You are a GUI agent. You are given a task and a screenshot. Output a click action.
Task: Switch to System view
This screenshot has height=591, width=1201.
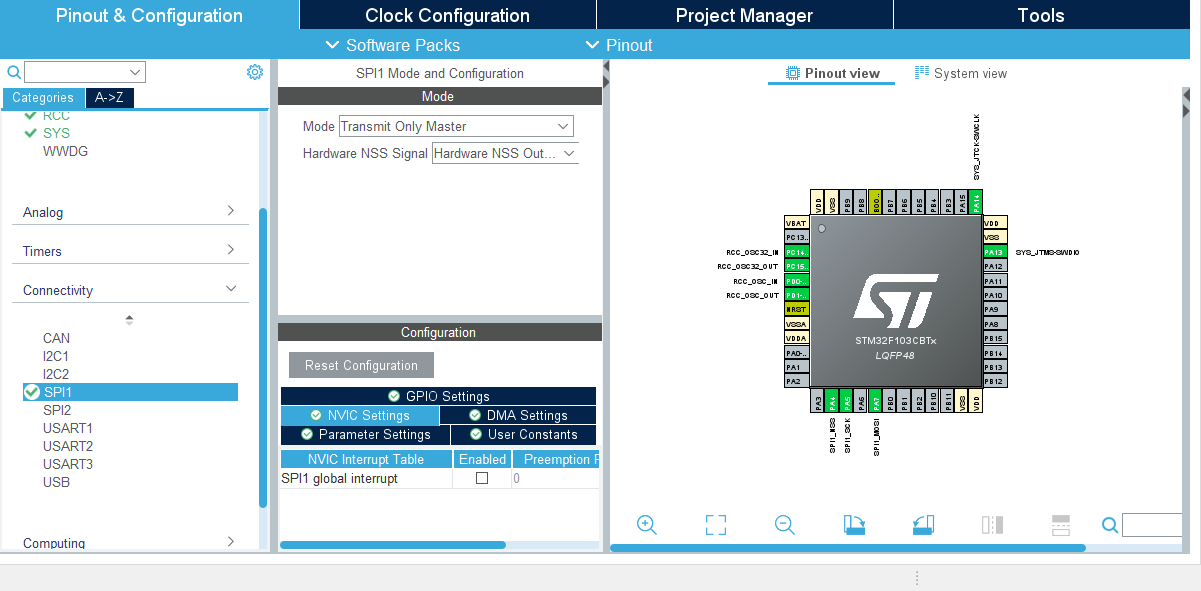pos(960,73)
